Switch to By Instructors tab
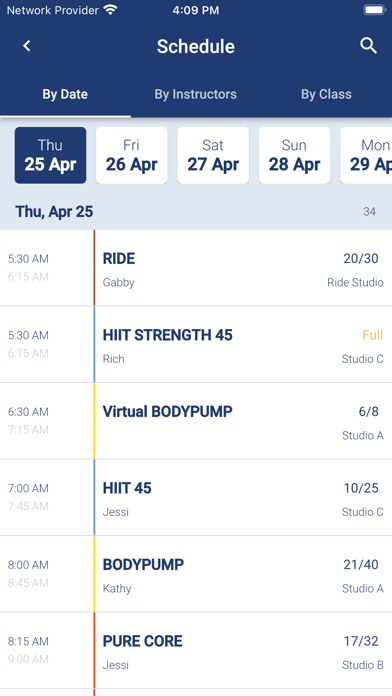Viewport: 392px width, 696px height. pos(195,94)
